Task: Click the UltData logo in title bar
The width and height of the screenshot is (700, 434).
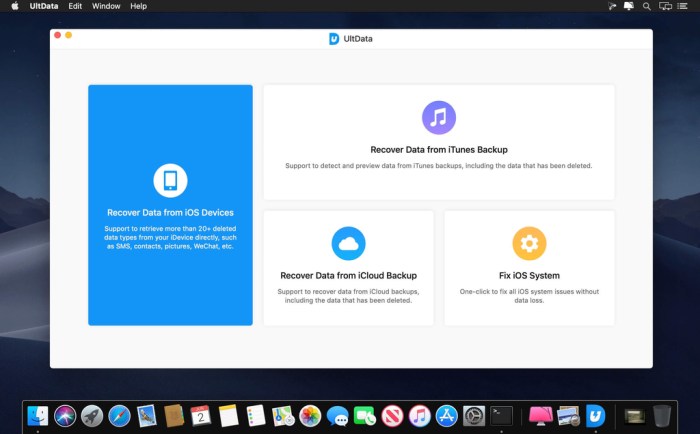Action: [334, 39]
